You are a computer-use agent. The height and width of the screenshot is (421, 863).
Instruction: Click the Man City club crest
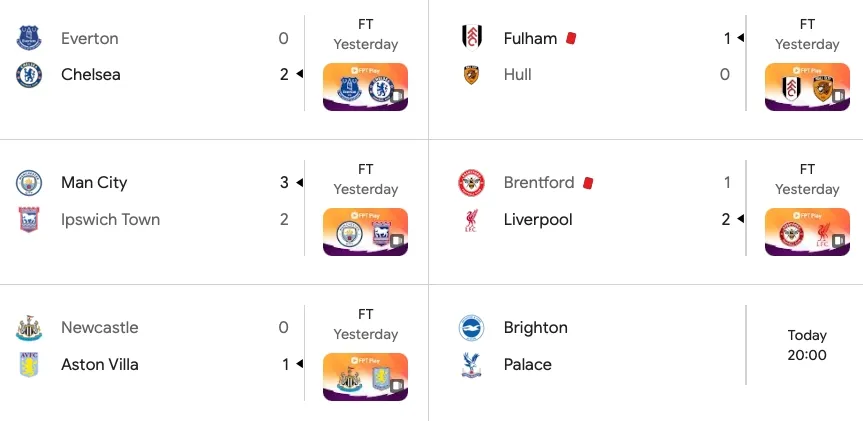29,183
